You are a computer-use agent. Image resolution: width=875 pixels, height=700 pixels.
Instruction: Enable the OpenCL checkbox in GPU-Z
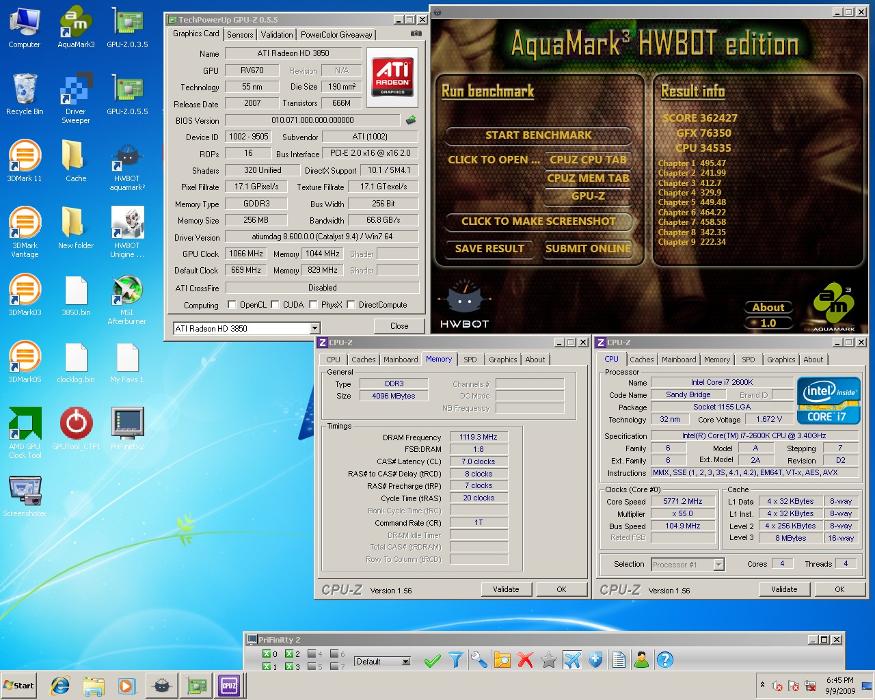click(x=232, y=305)
